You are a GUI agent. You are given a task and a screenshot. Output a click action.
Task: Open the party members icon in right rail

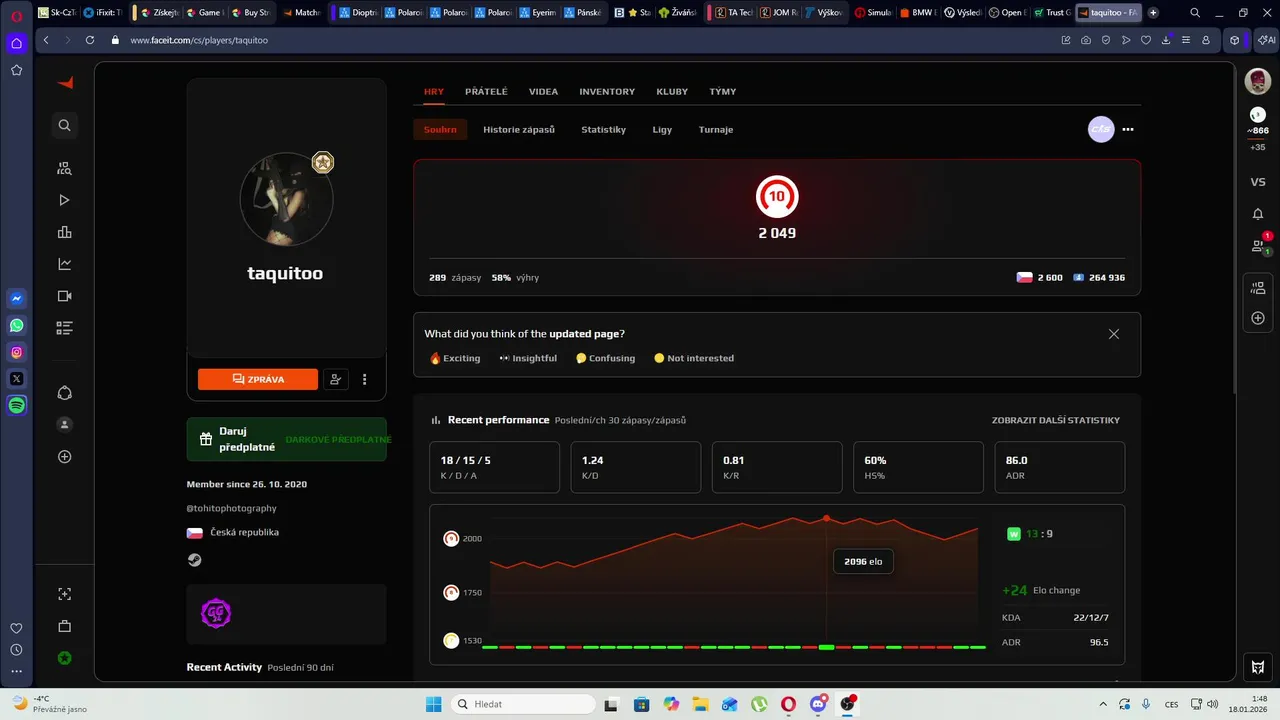(x=1258, y=288)
